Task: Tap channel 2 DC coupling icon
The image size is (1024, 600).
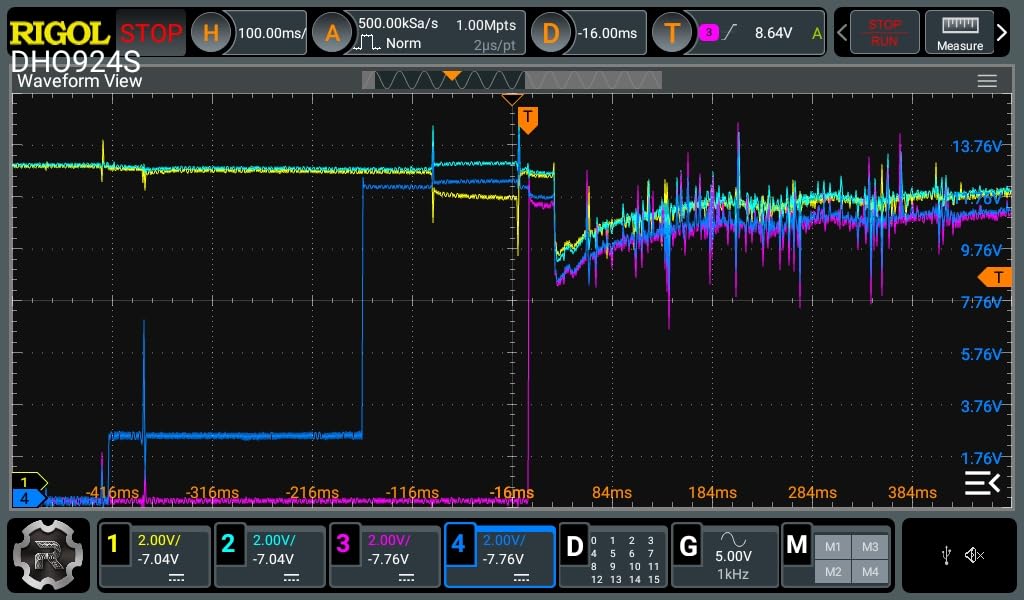Action: point(291,578)
